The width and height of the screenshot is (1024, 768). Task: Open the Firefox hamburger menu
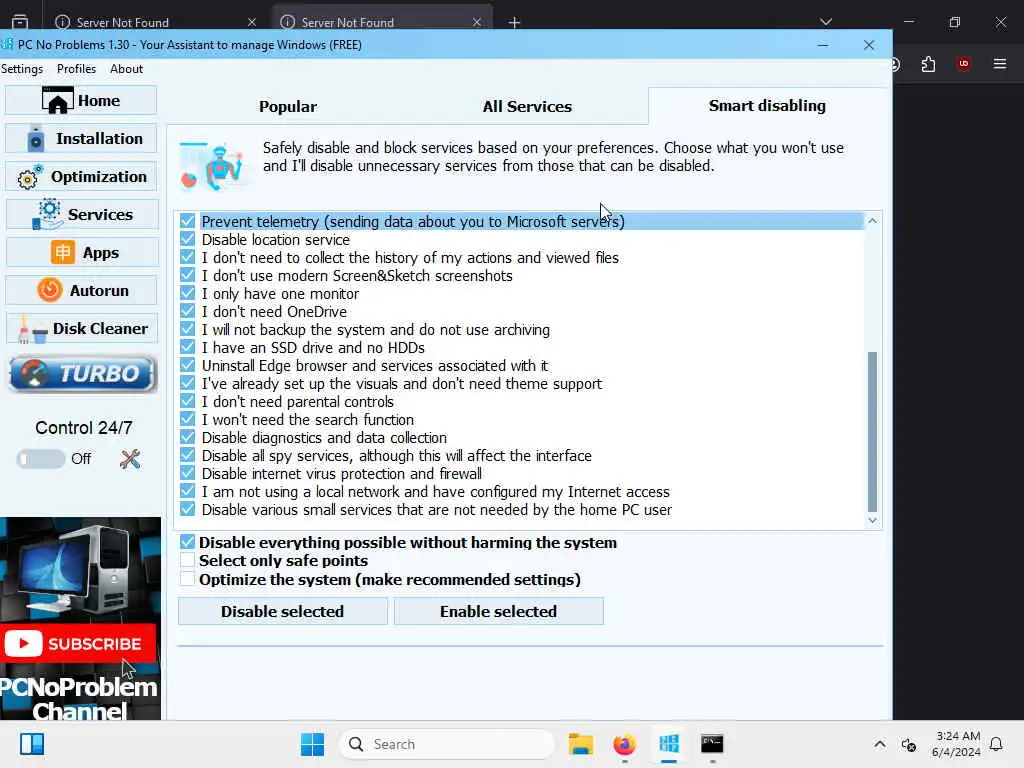point(999,64)
